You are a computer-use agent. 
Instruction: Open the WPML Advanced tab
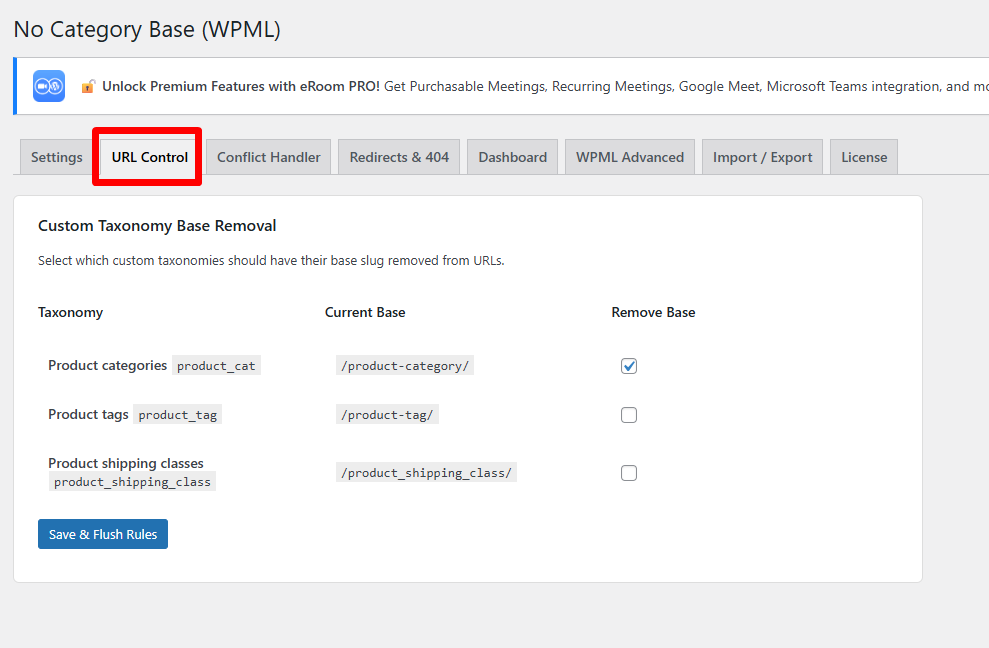[630, 157]
